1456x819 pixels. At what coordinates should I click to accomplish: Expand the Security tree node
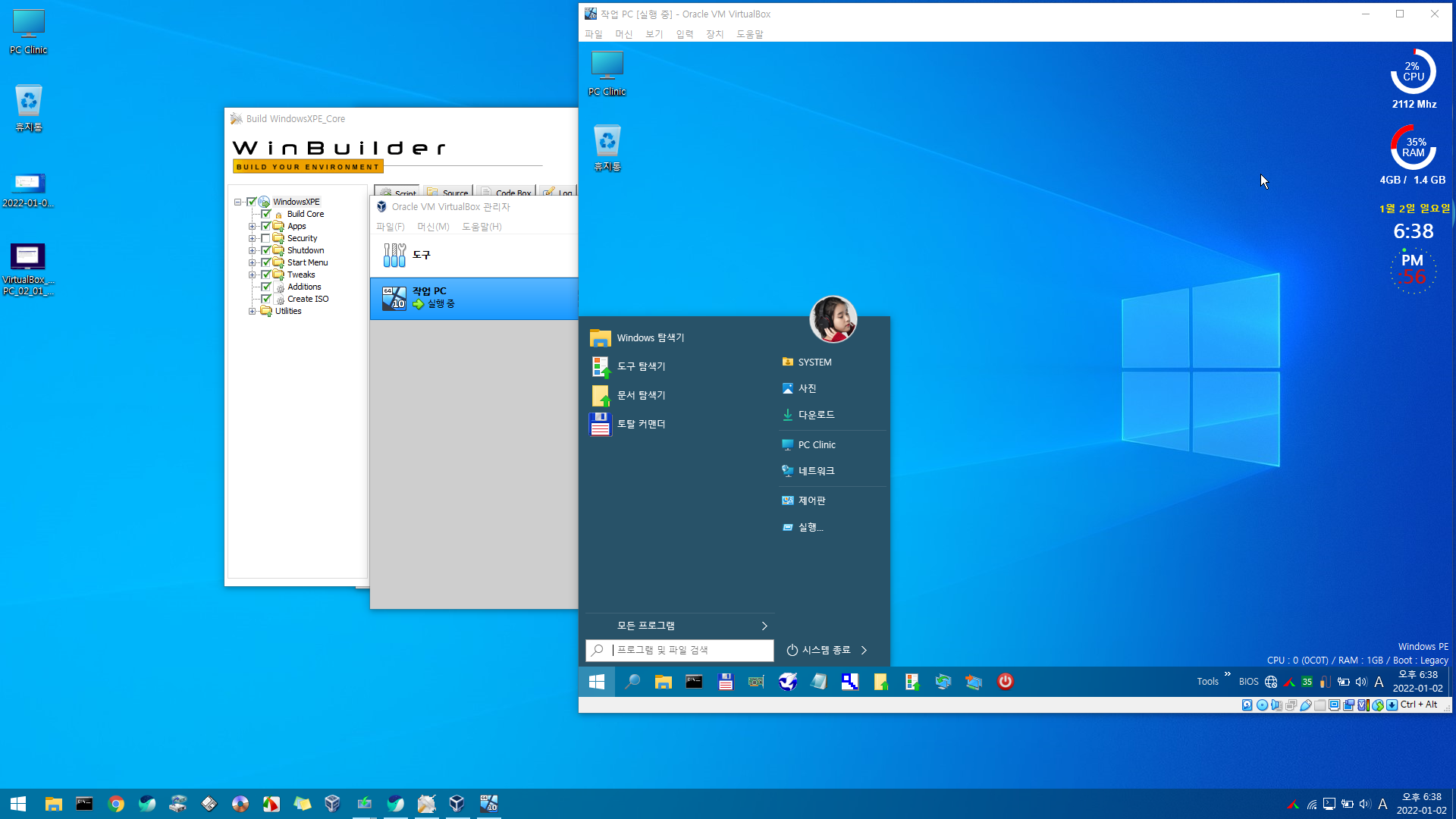[252, 238]
